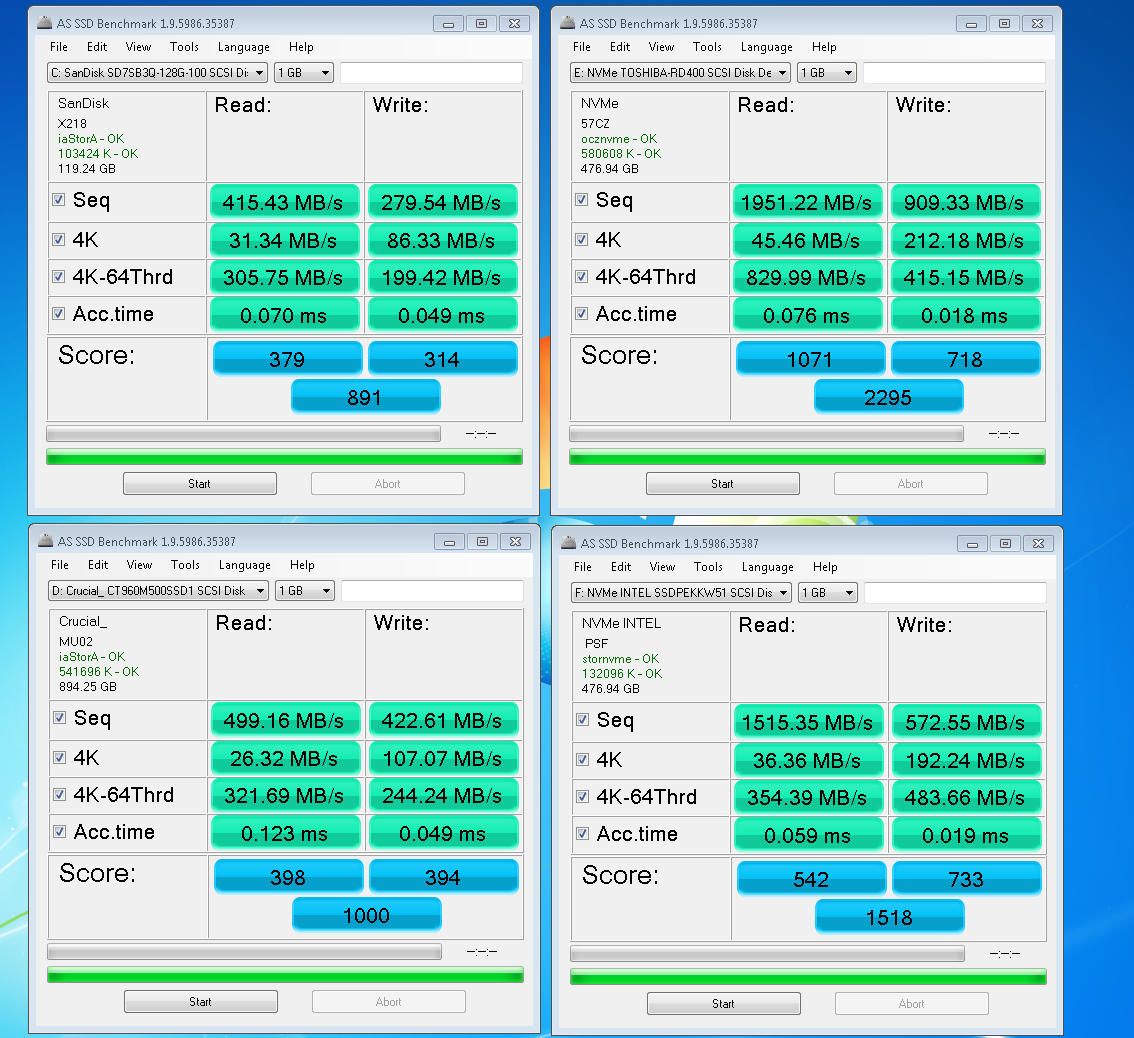This screenshot has width=1134, height=1038.
Task: Click green progress bar in INTEL window
Action: point(808,977)
